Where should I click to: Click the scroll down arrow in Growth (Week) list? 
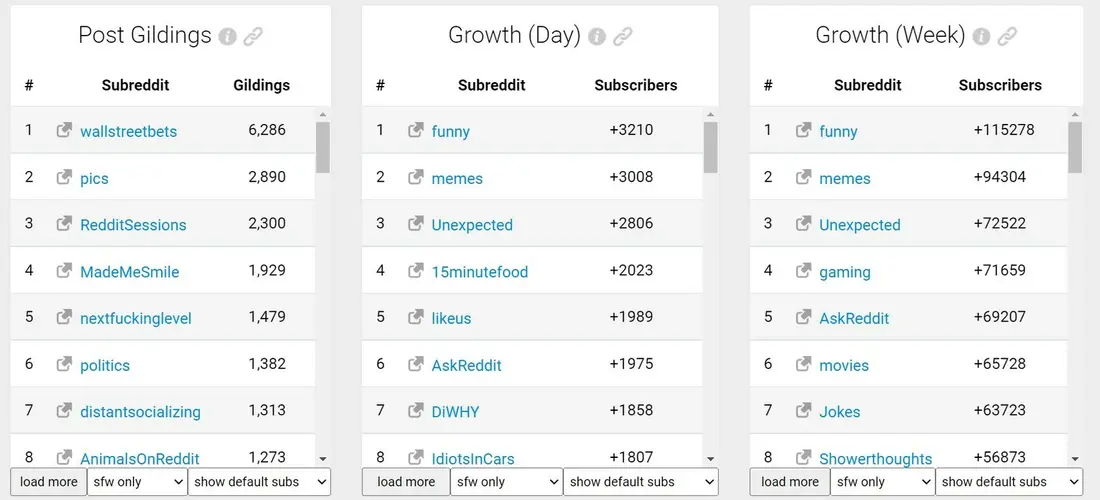[x=1075, y=459]
